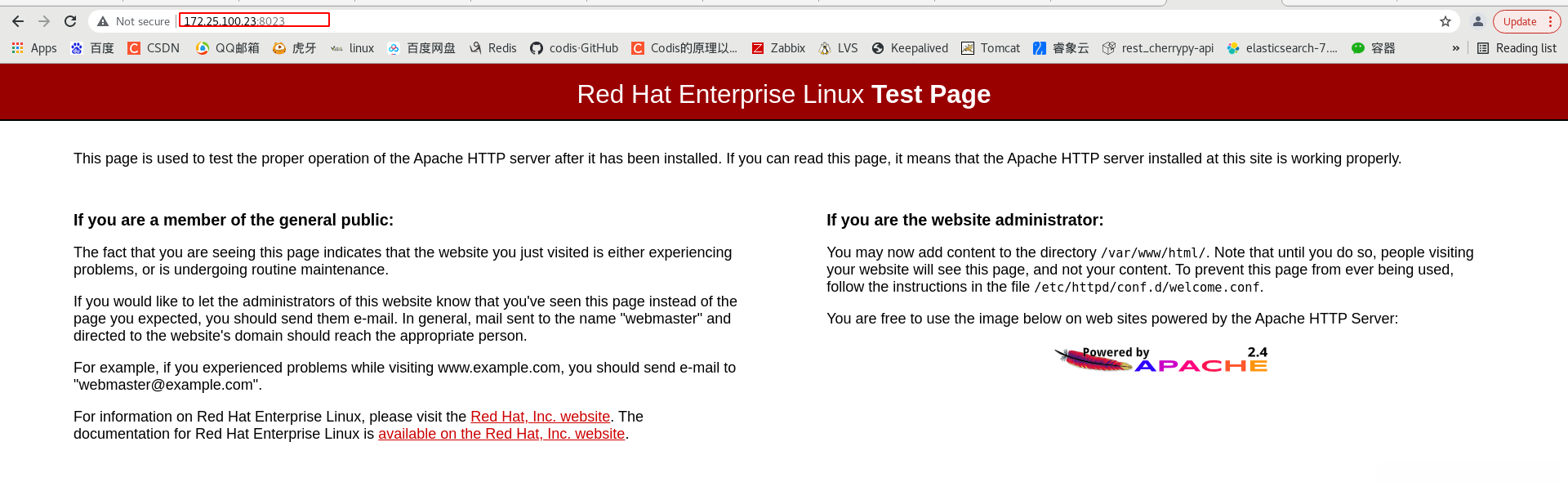This screenshot has width=1568, height=491.
Task: Open the codis·GitHub bookmark
Action: click(x=574, y=48)
